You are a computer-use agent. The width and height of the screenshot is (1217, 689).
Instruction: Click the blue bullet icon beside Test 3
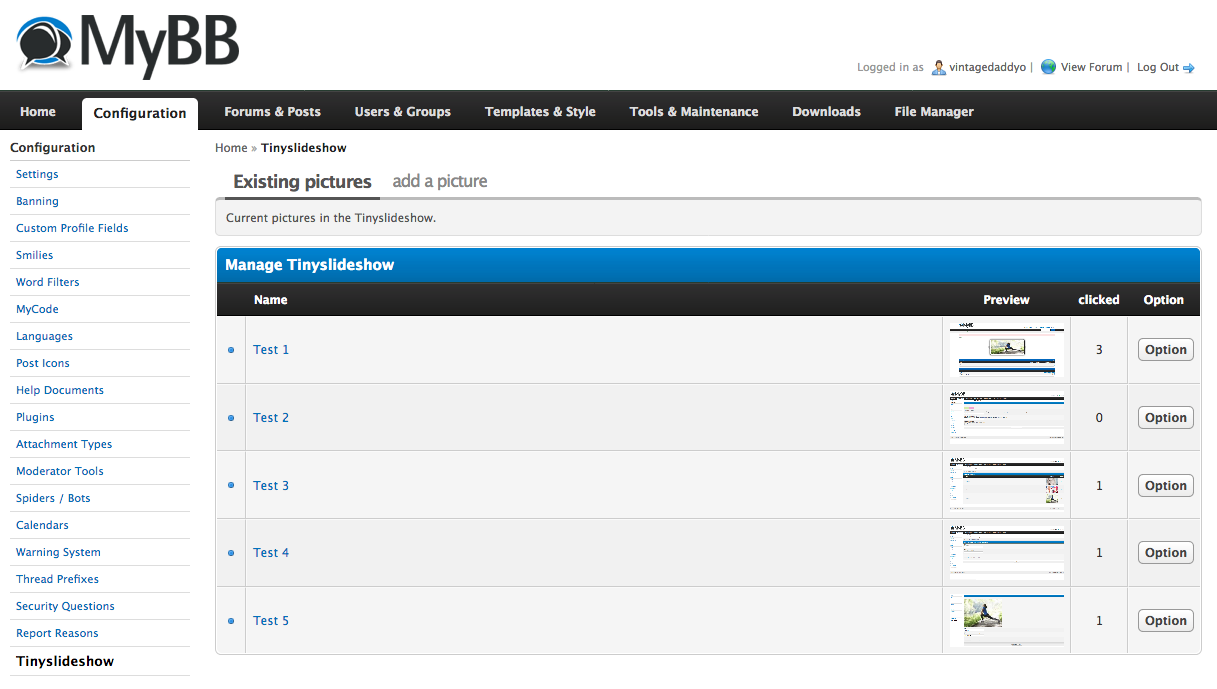[231, 485]
